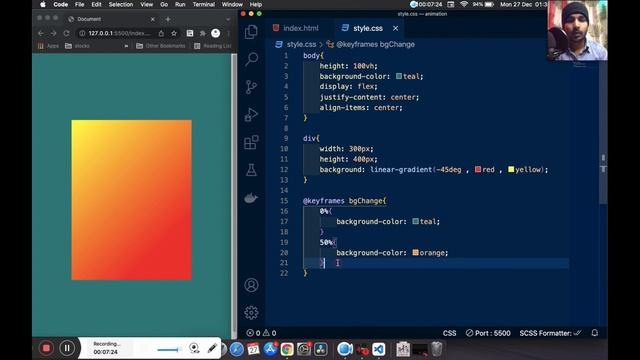Viewport: 640px width, 360px height.
Task: Open the Run menu
Action: (180, 4)
